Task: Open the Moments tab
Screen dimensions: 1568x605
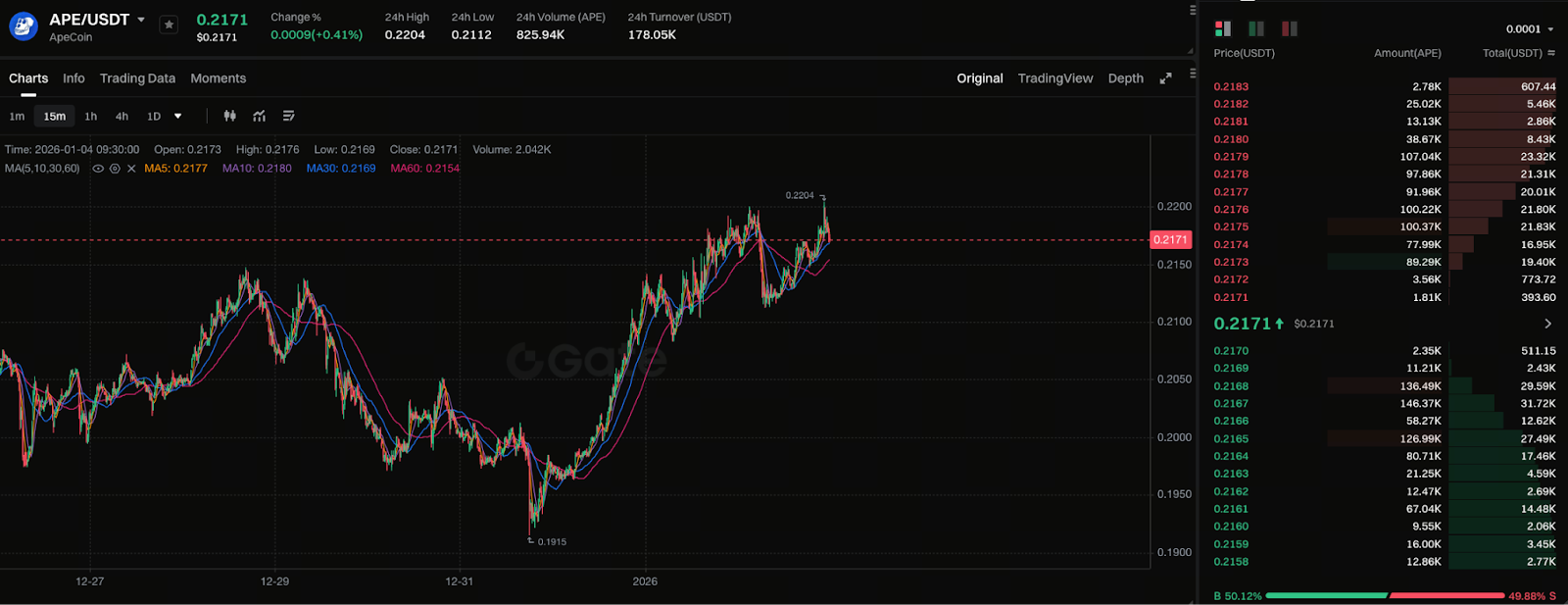Action: pyautogui.click(x=219, y=78)
